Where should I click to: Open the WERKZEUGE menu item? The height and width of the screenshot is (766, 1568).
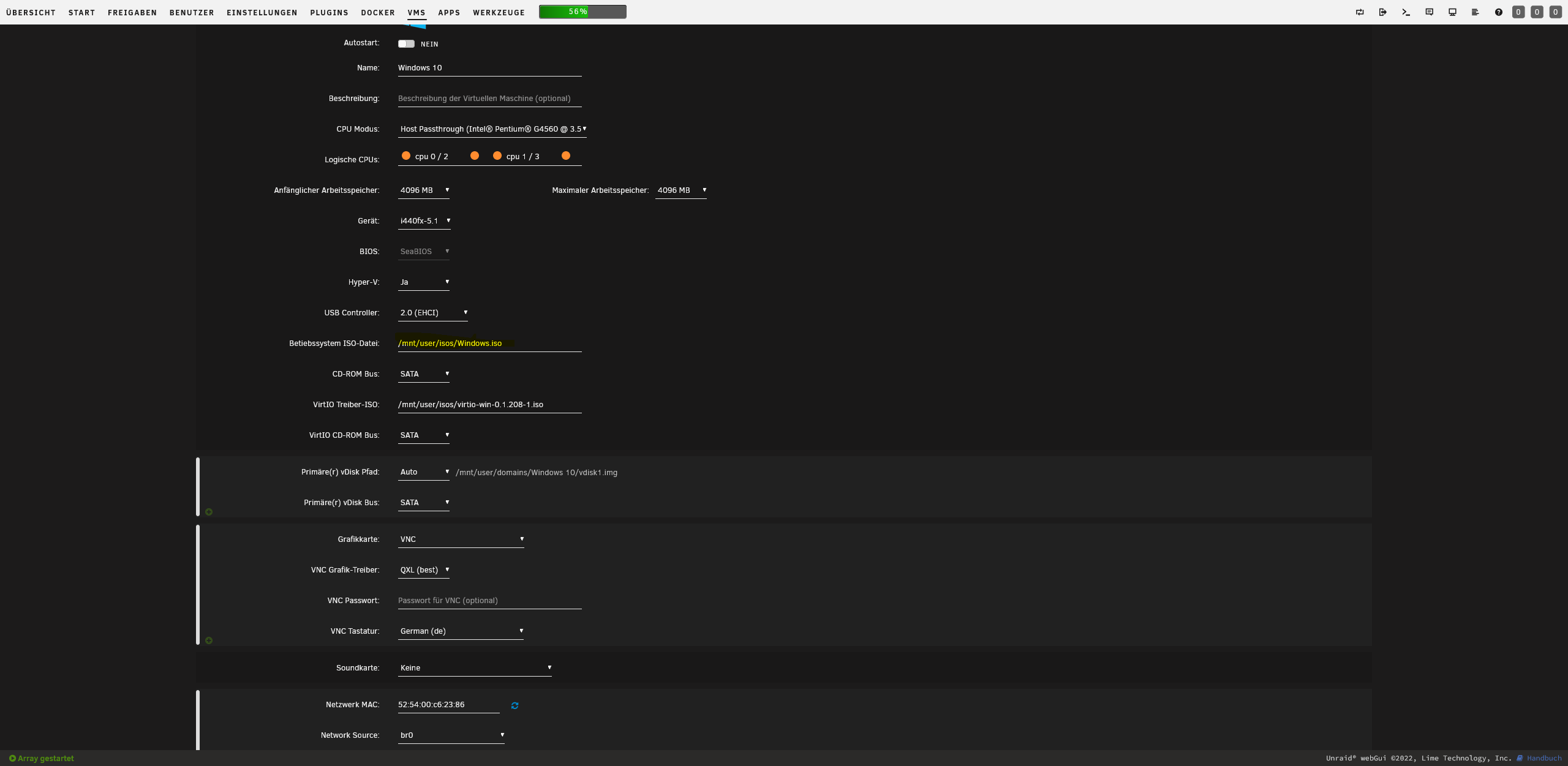pos(499,12)
